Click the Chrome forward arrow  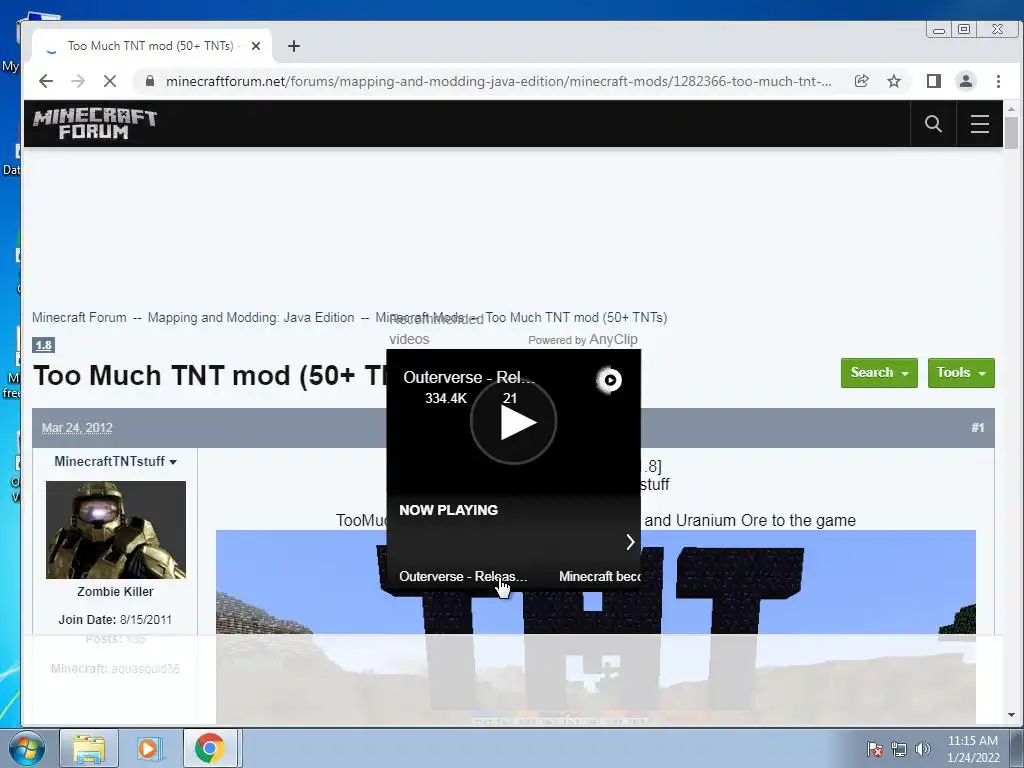(78, 81)
